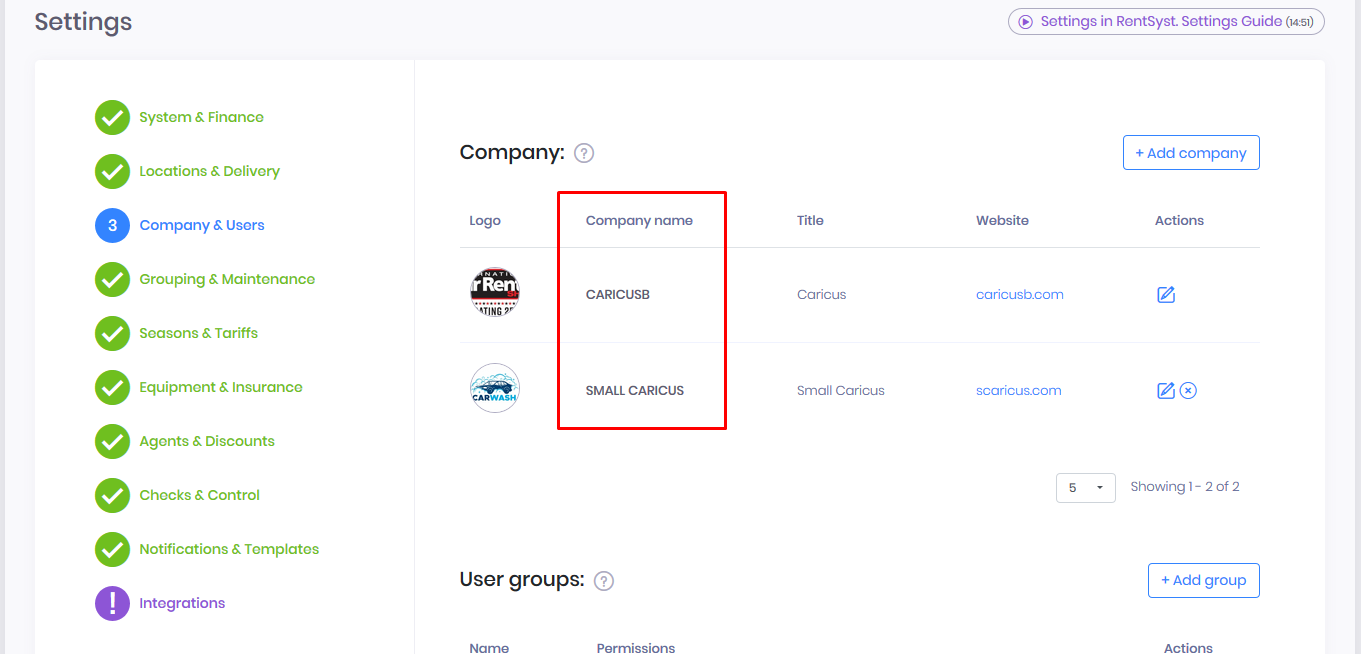Screen dimensions: 1361x654
Task: Click the Website column header
Action: 1002,220
